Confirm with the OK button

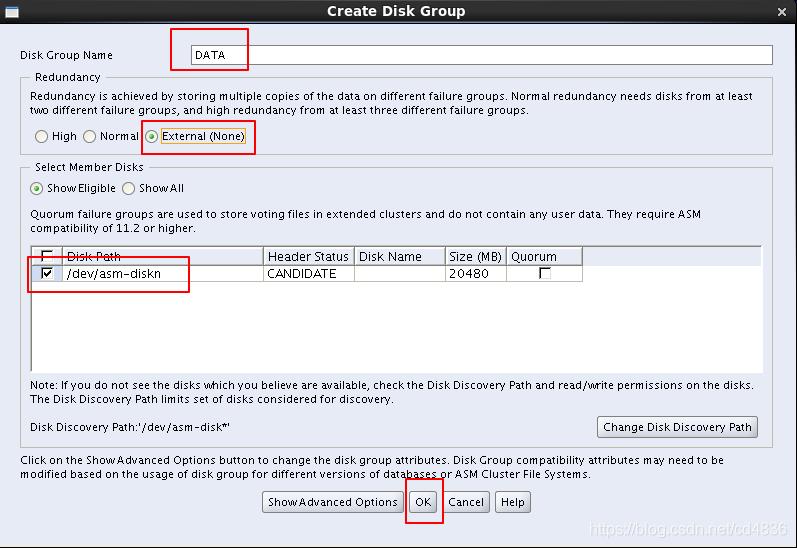[x=423, y=502]
